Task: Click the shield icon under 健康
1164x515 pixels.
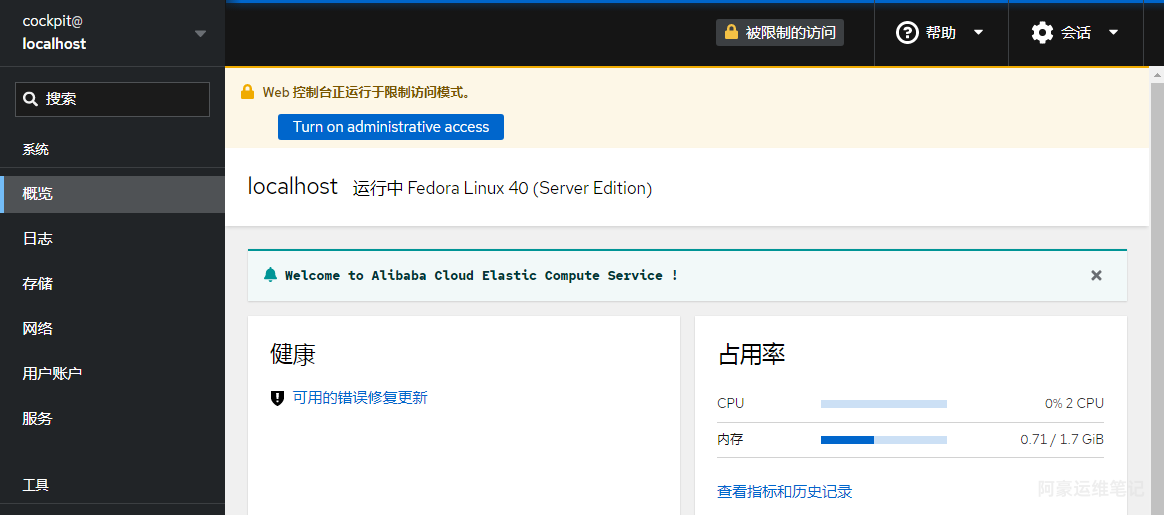Action: pyautogui.click(x=278, y=398)
